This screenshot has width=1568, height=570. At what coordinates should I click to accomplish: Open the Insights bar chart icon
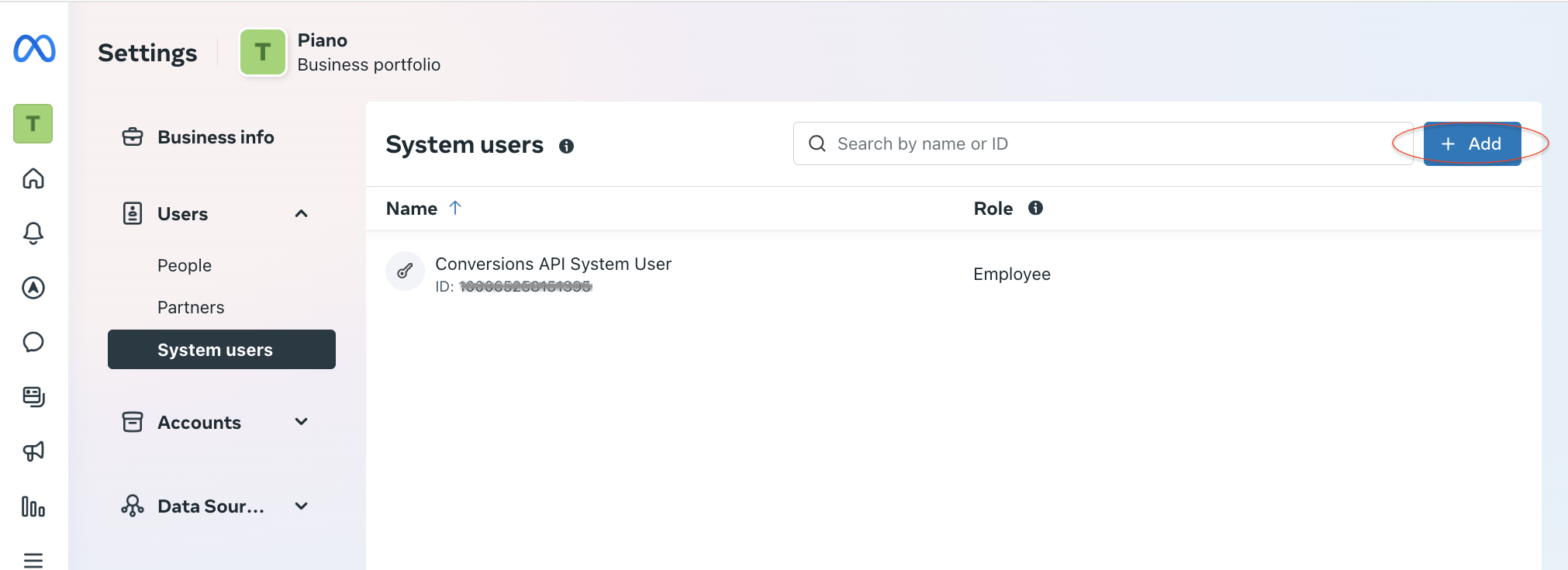point(33,506)
